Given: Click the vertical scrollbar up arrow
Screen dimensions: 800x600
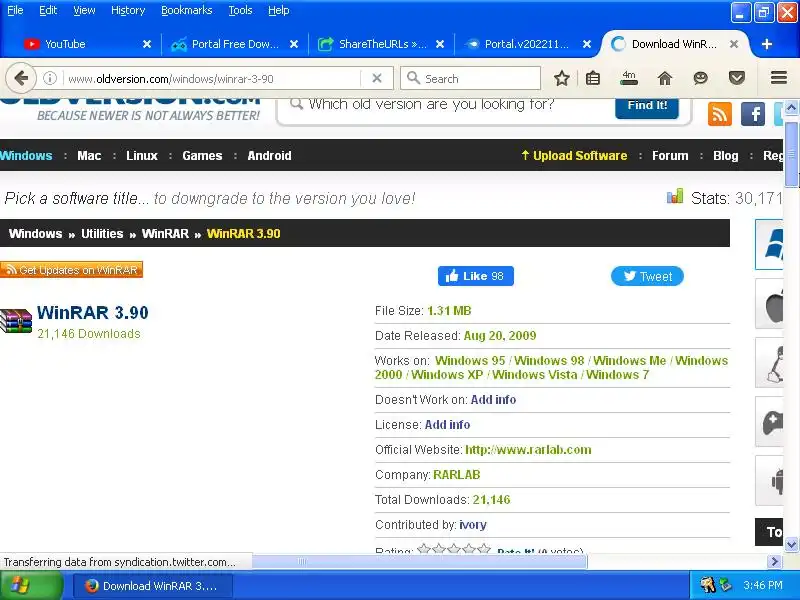Looking at the screenshot, I should tap(791, 108).
